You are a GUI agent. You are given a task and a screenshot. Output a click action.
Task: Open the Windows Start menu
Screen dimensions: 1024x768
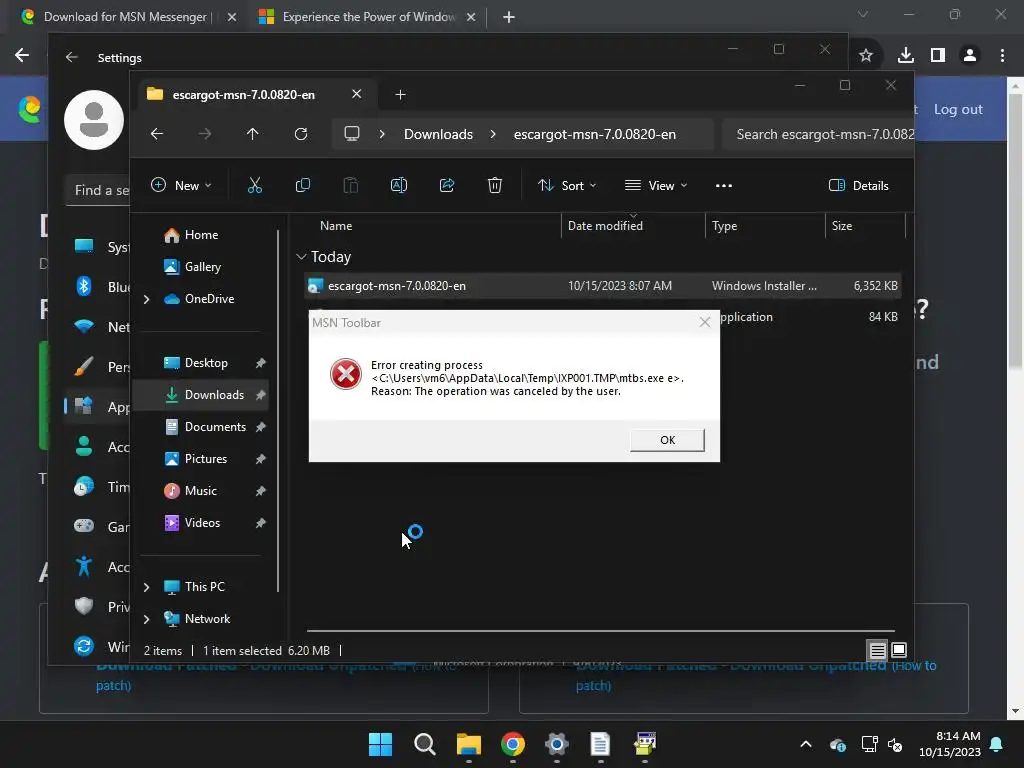click(x=380, y=744)
